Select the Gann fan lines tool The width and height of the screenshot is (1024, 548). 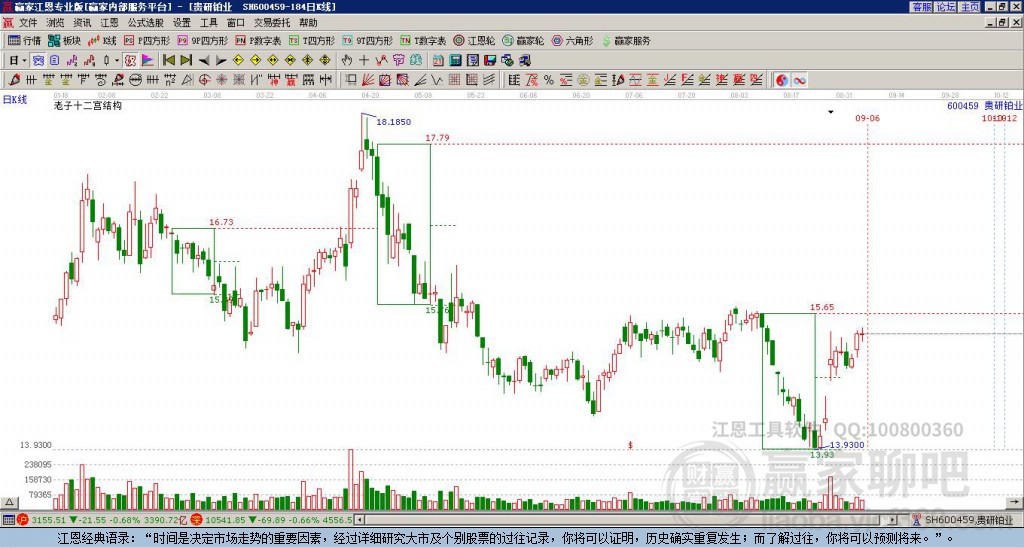coord(368,80)
